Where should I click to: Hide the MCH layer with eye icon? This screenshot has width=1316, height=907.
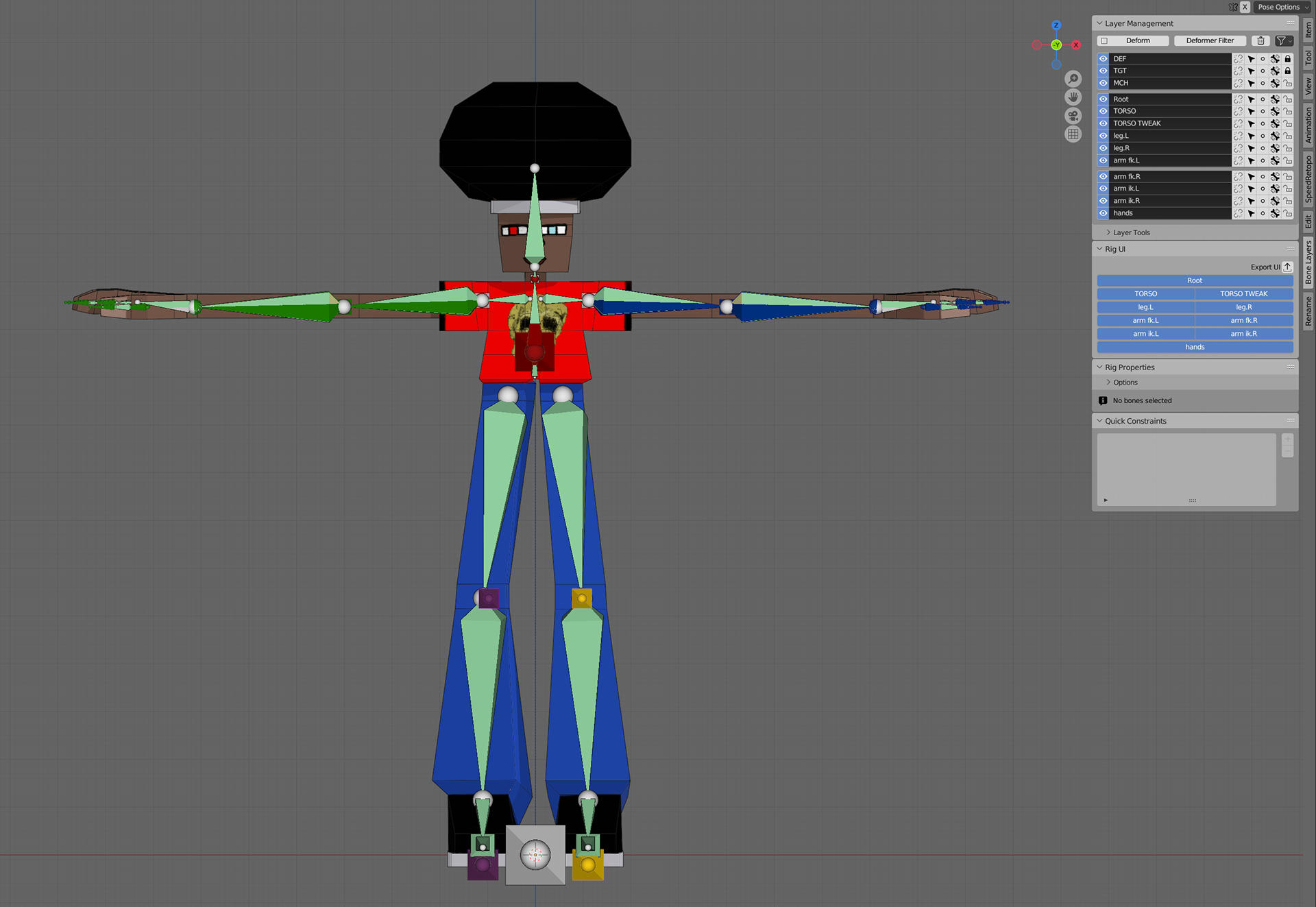pos(1103,84)
